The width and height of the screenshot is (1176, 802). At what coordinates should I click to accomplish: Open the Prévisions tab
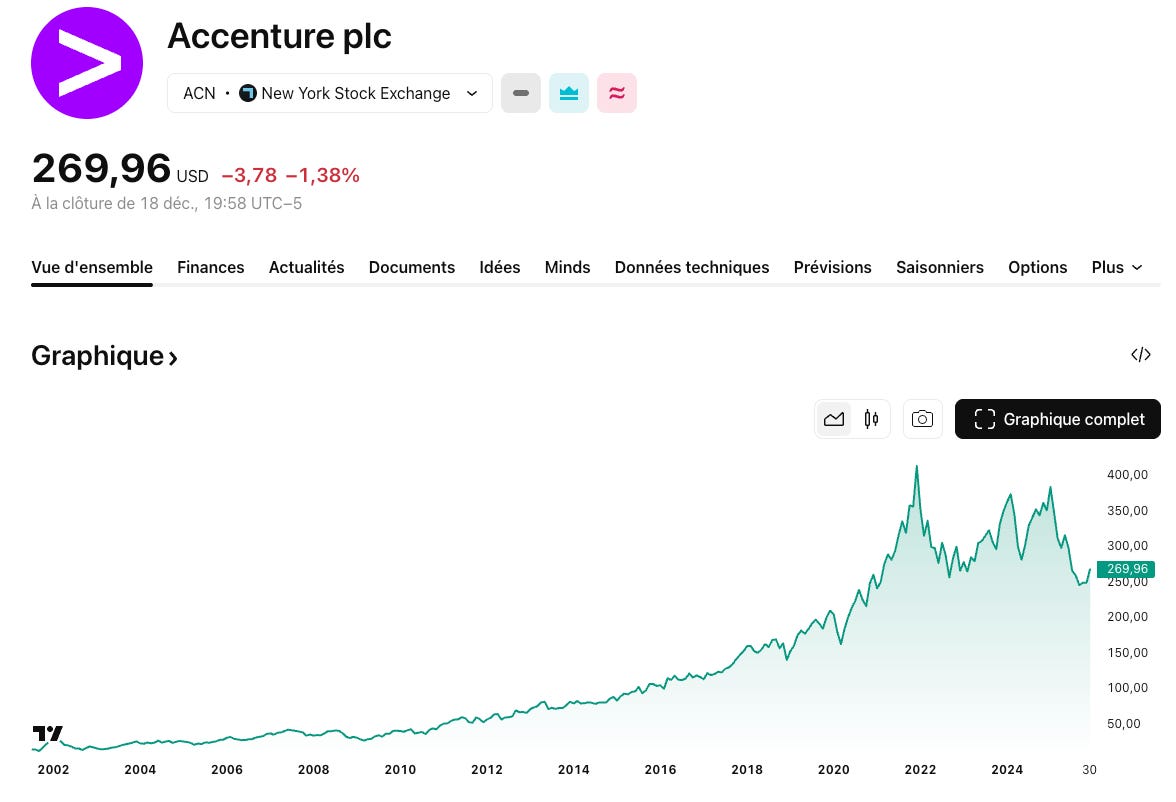click(x=832, y=267)
